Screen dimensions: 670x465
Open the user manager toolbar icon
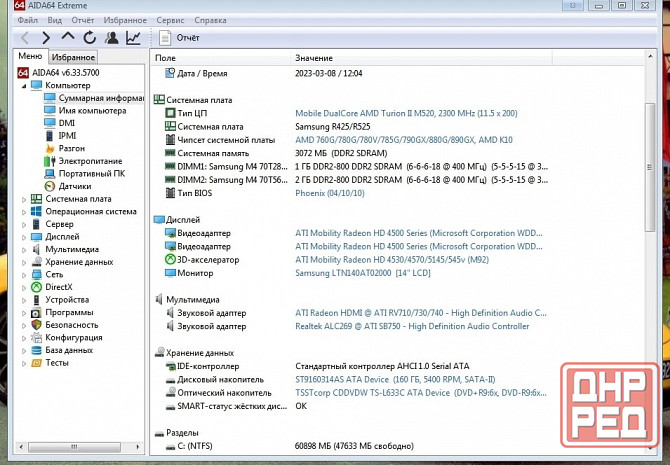pos(111,38)
